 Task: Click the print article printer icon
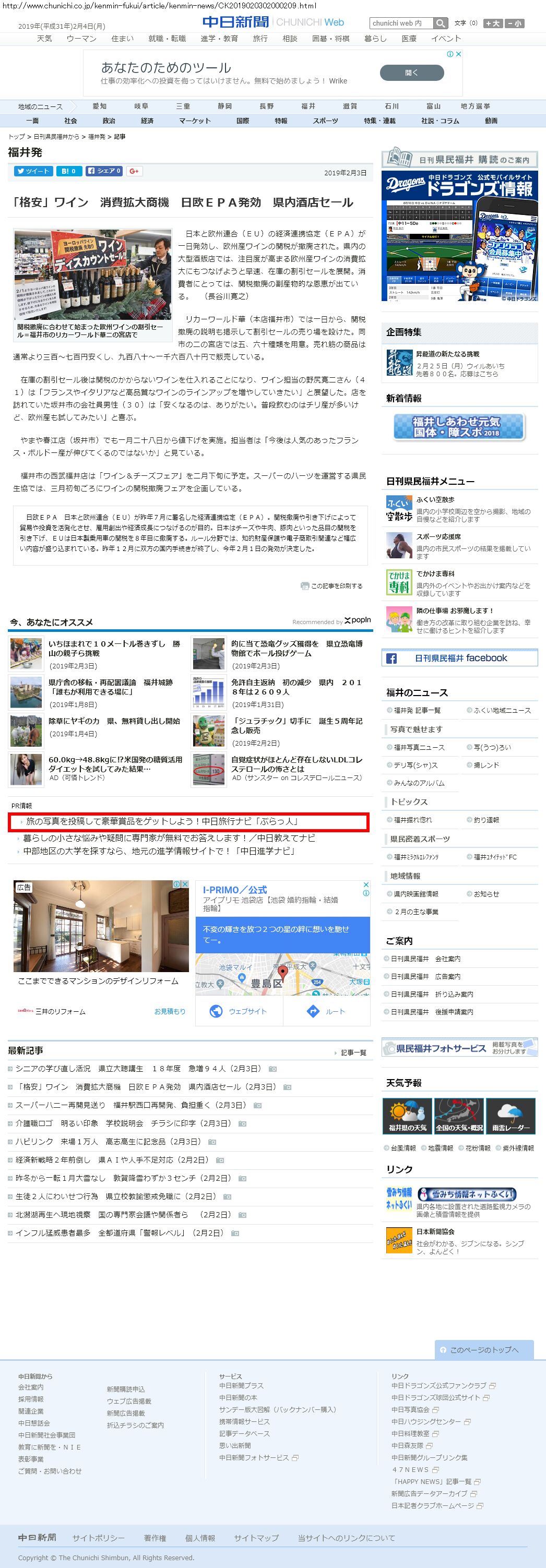[x=304, y=585]
